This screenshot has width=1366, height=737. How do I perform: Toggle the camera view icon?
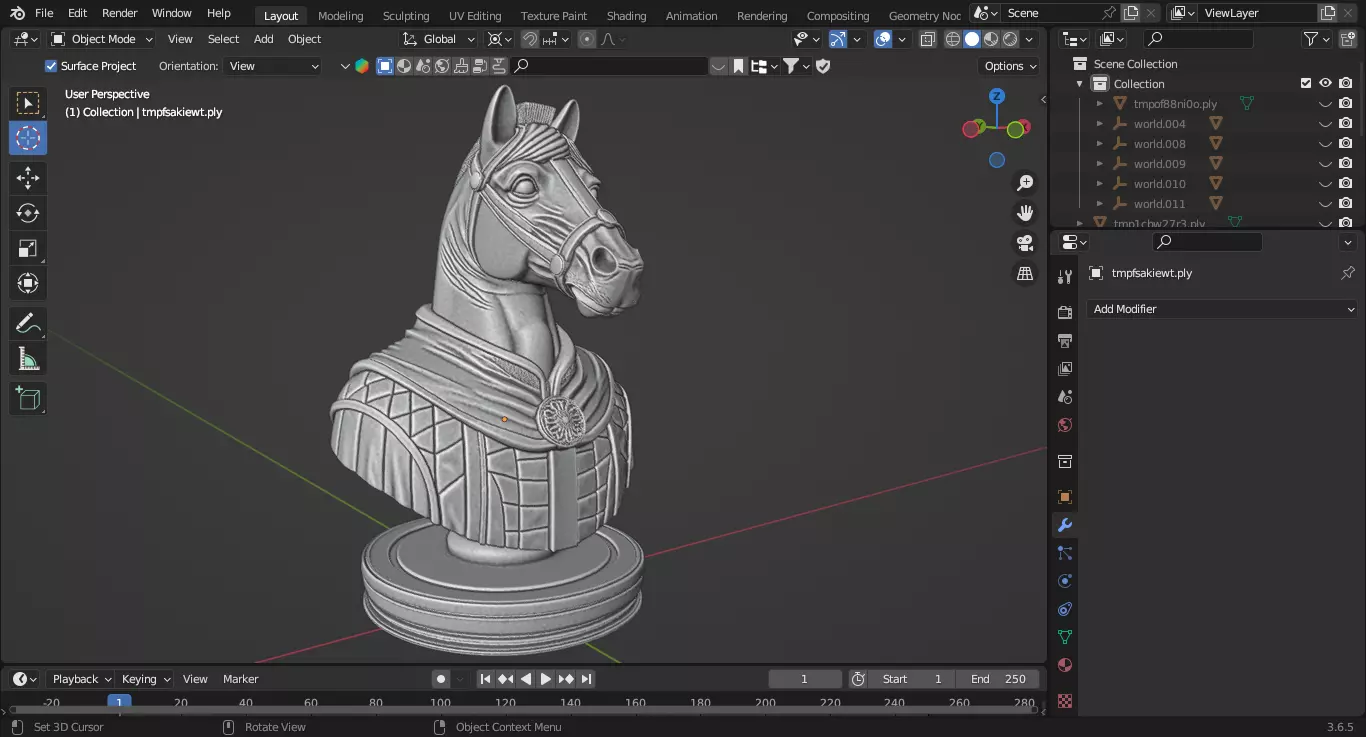pyautogui.click(x=1025, y=243)
